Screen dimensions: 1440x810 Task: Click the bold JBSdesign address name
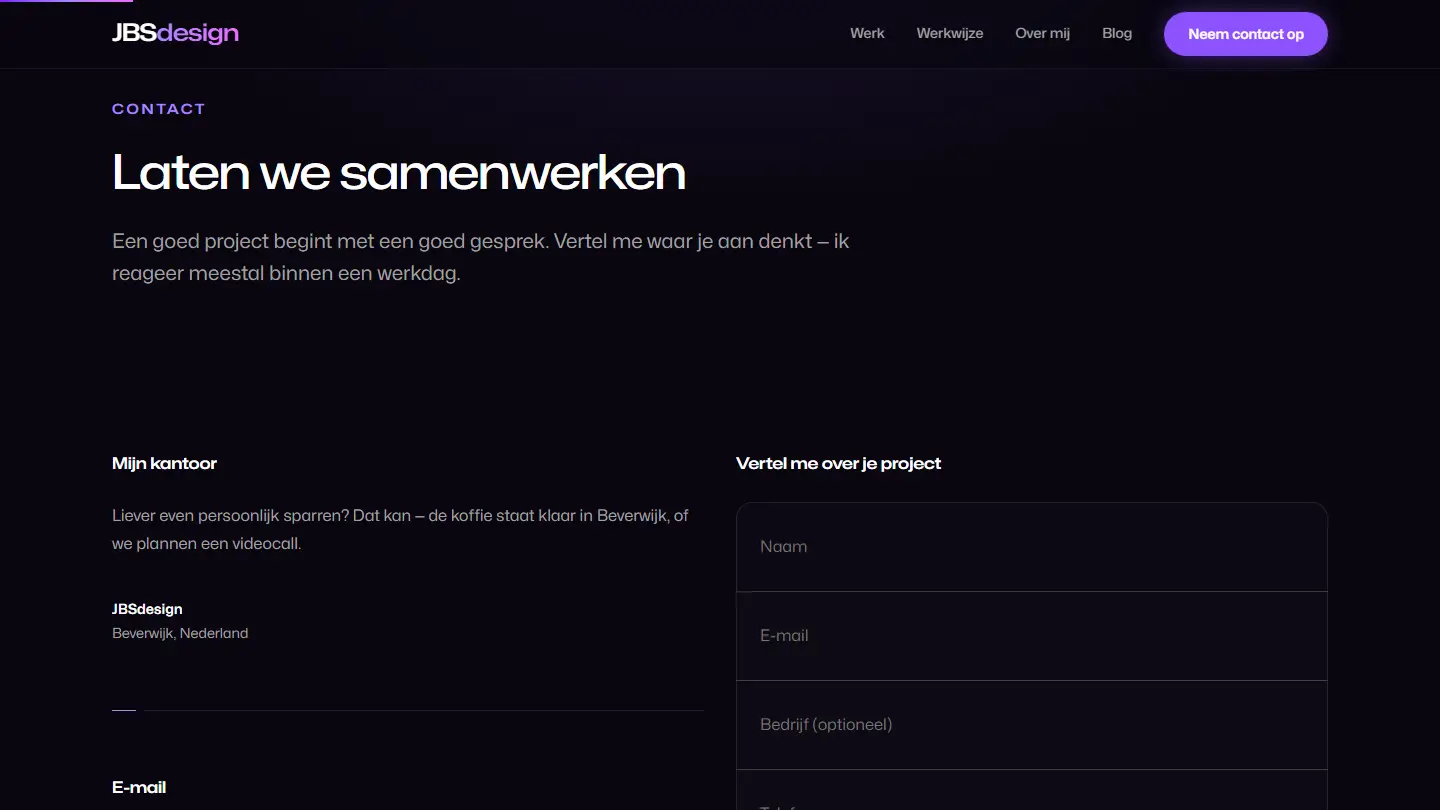pyautogui.click(x=147, y=609)
